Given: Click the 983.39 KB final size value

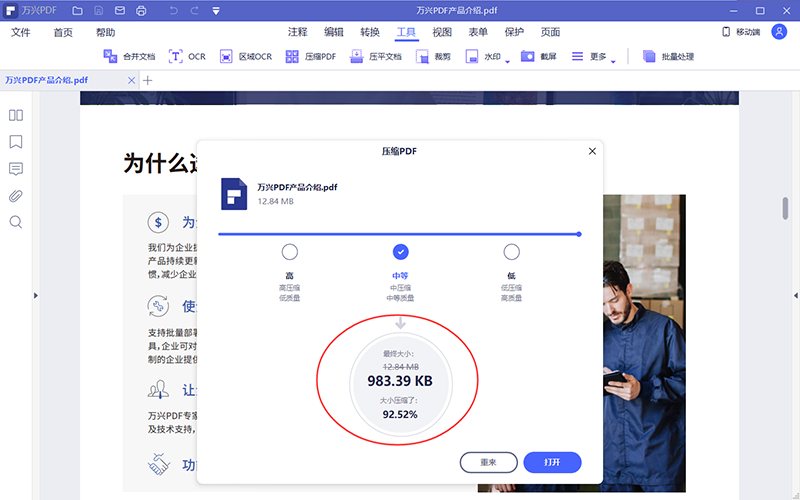Looking at the screenshot, I should [x=400, y=381].
